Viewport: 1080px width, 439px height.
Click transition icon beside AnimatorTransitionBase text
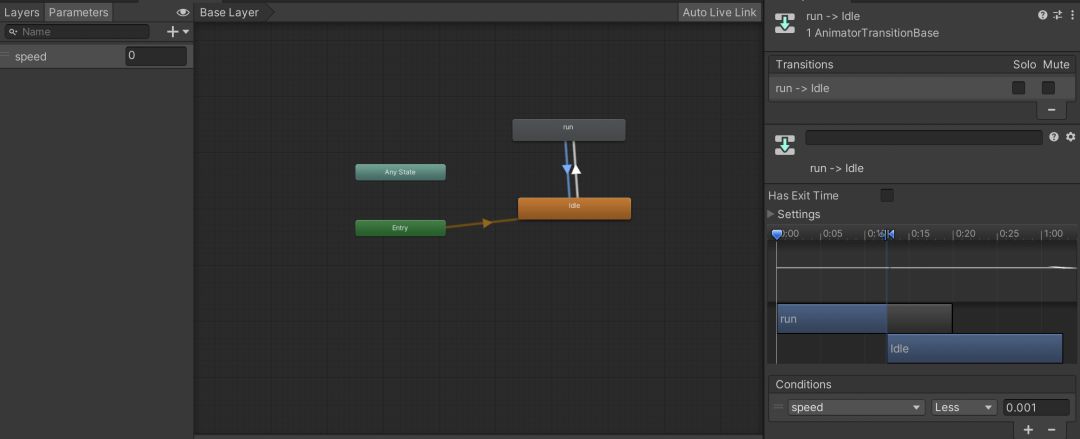coord(785,23)
